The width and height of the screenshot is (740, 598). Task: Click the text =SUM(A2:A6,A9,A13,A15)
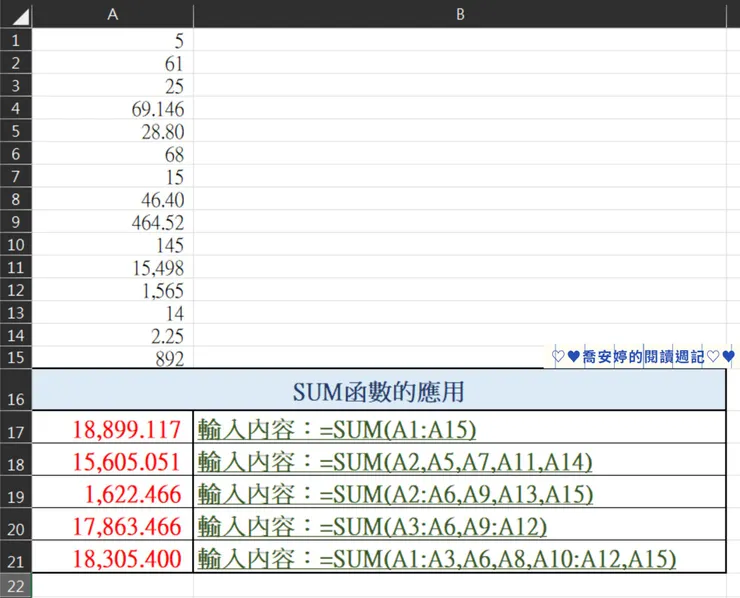coord(456,494)
